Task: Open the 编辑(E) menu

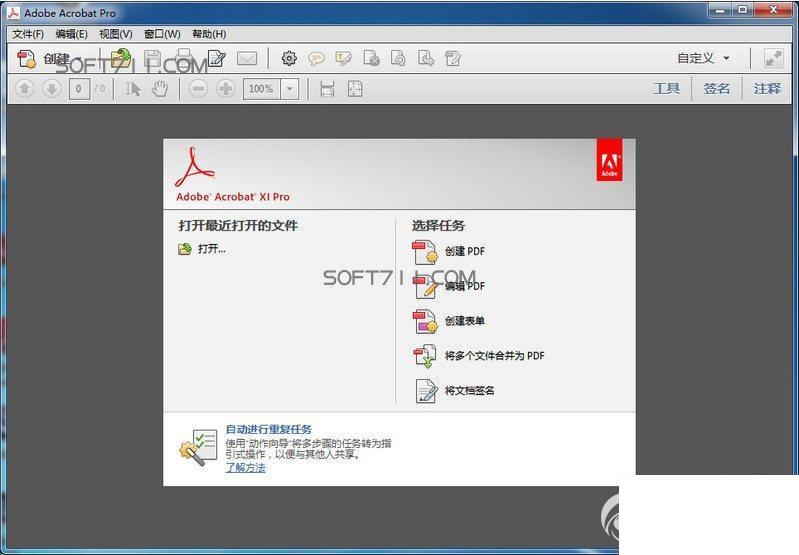Action: tap(71, 34)
